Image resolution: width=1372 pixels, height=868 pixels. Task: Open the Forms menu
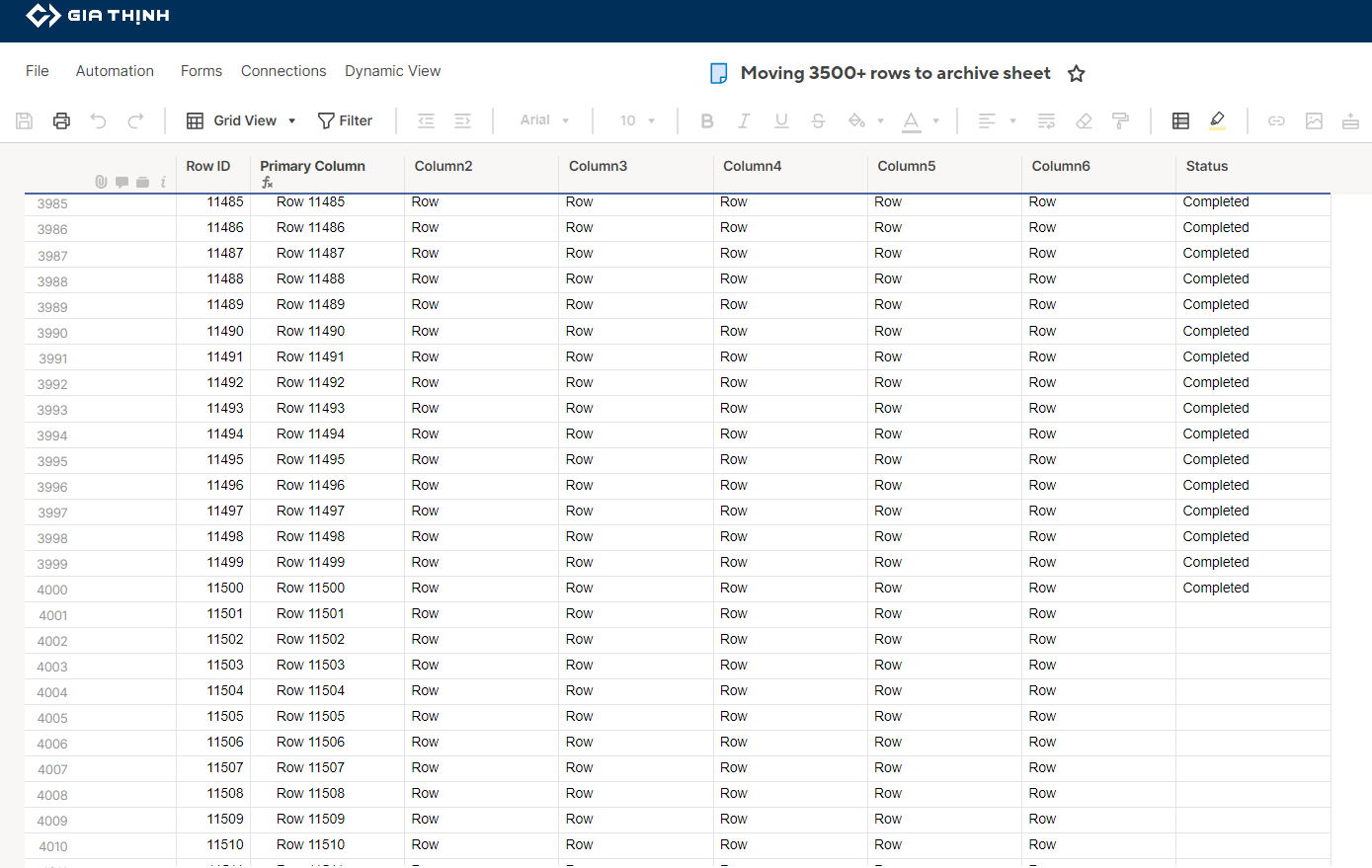202,71
